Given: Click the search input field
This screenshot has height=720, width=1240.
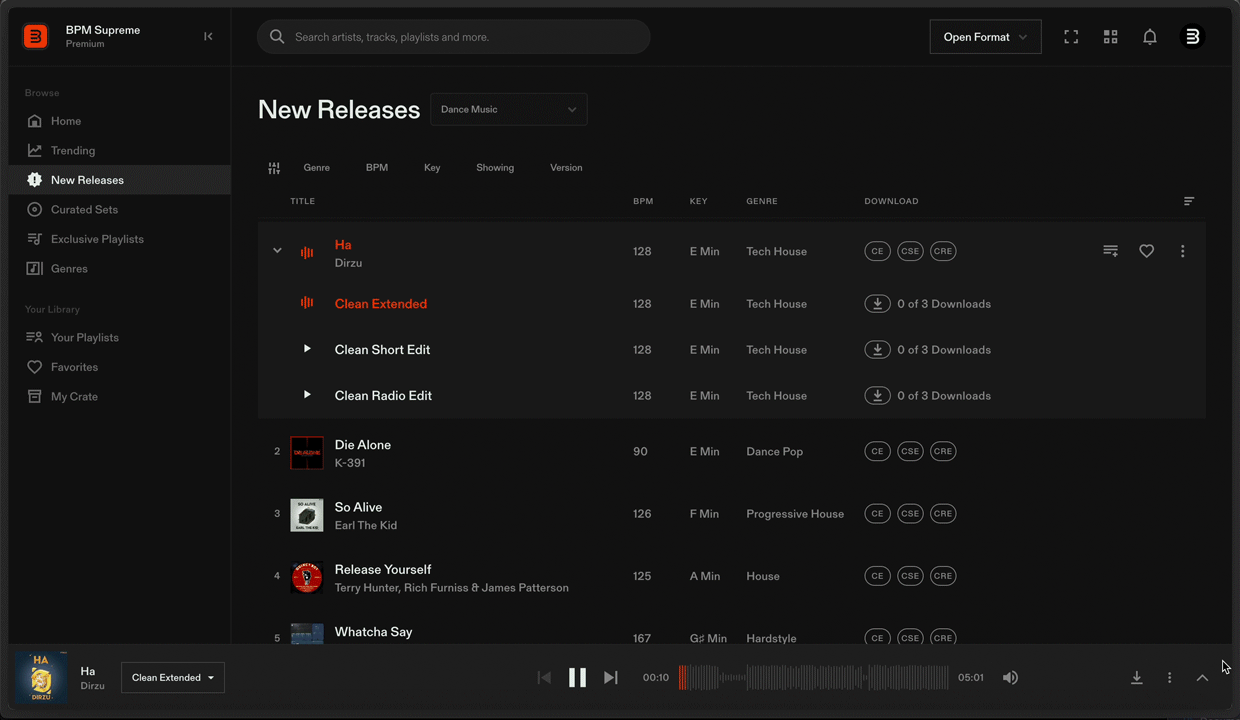Looking at the screenshot, I should pos(454,37).
